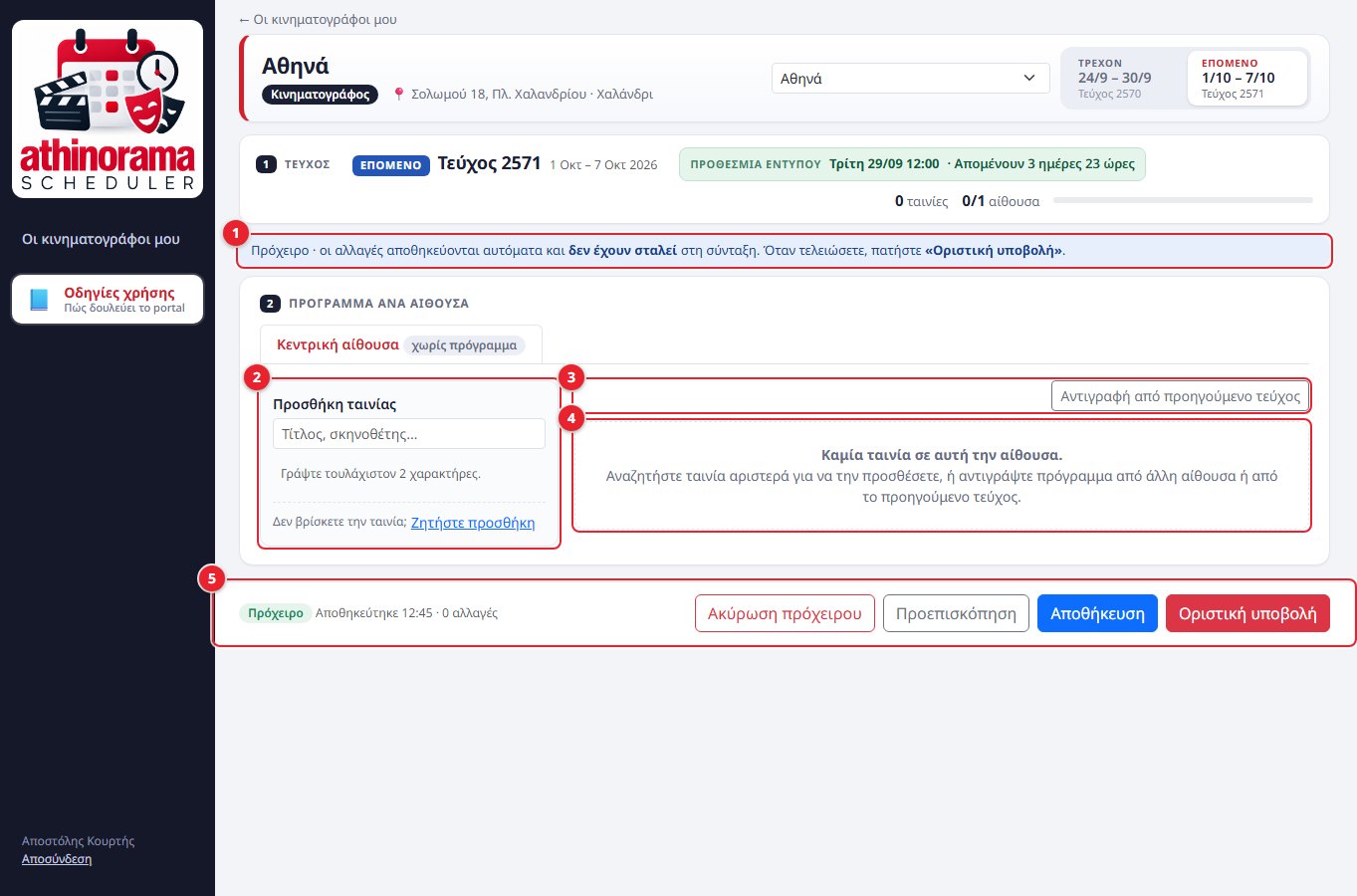
Task: Save with the blue Αποθήκευση button
Action: 1097,613
